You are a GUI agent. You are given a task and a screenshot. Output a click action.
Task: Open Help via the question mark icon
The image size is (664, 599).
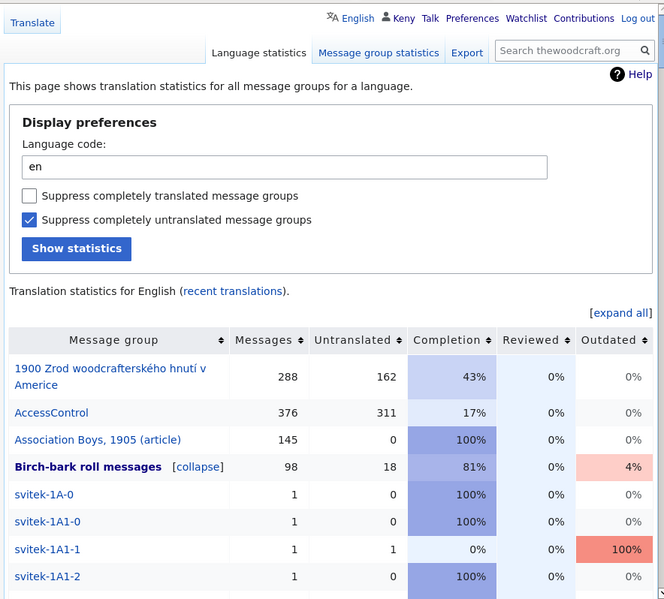(x=617, y=75)
